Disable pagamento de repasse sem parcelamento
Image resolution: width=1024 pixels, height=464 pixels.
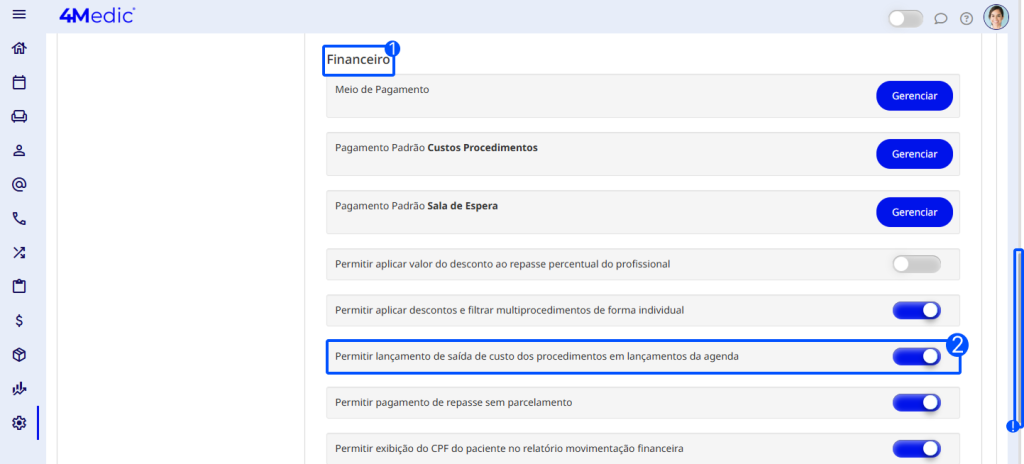click(916, 402)
